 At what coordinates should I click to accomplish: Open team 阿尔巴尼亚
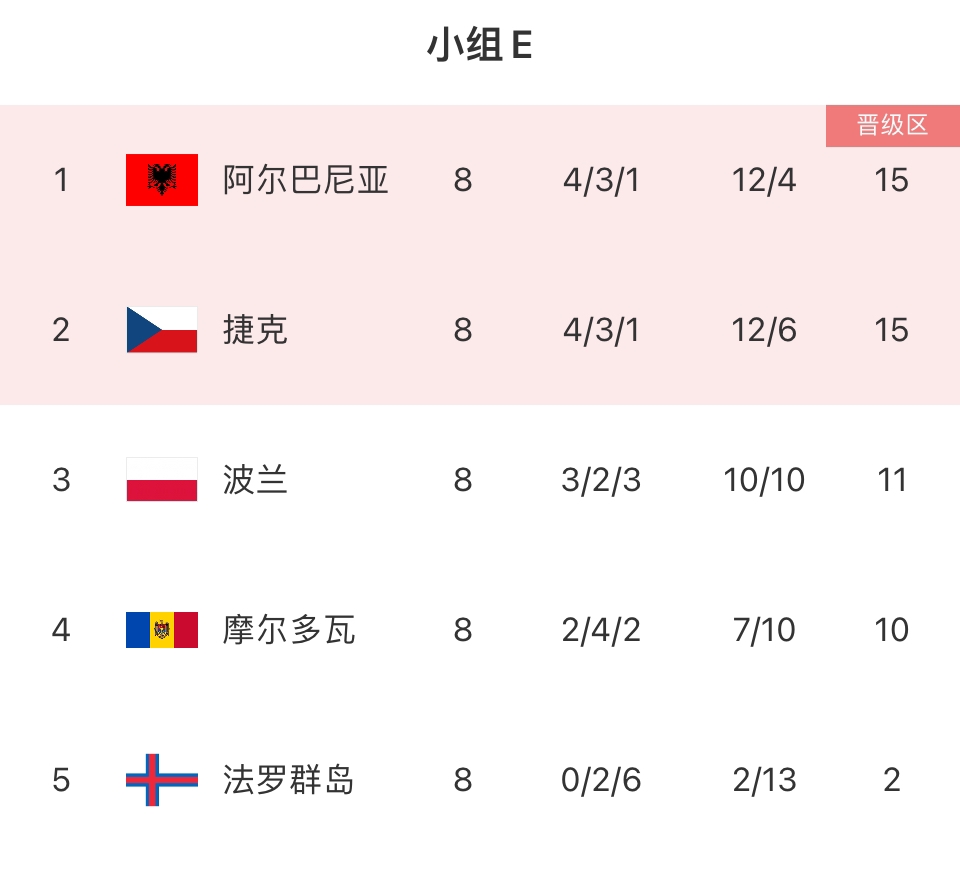305,180
